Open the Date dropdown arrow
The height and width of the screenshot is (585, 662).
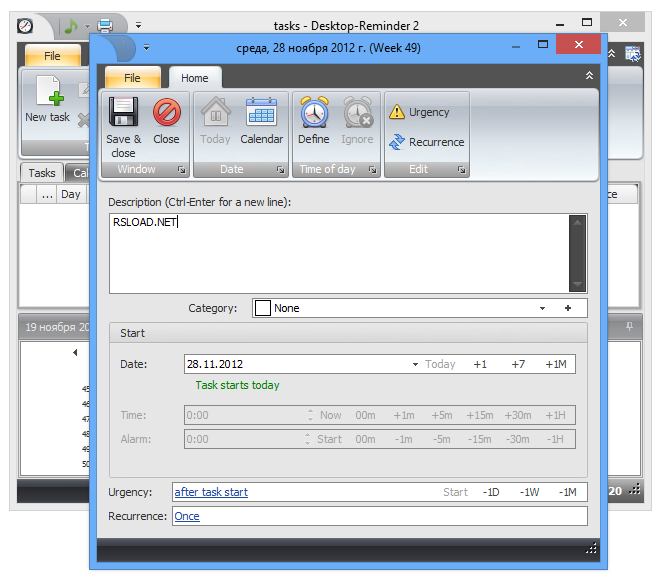(415, 364)
